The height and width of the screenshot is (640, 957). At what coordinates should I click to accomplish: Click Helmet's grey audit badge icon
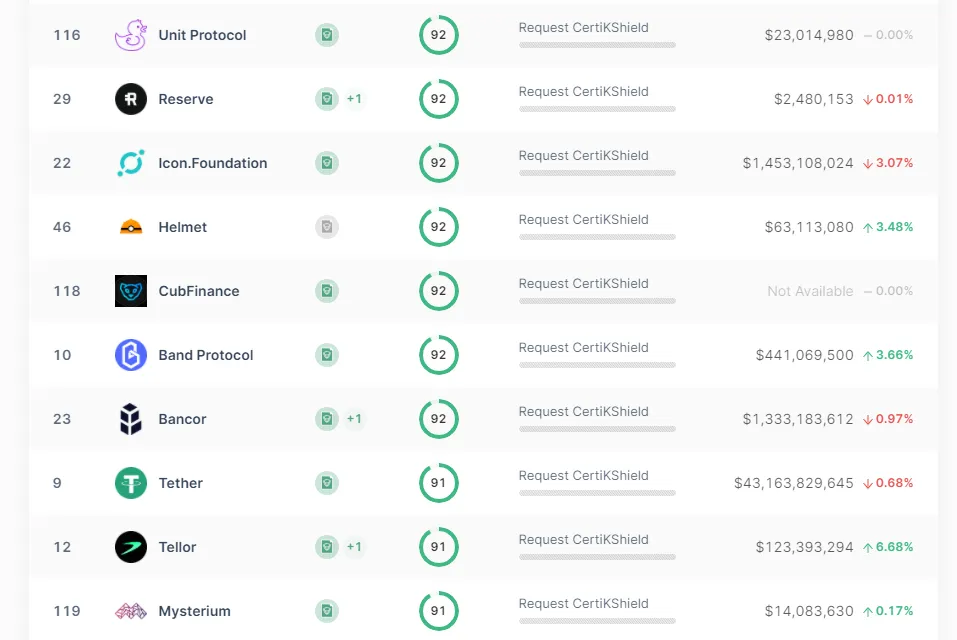pyautogui.click(x=327, y=227)
